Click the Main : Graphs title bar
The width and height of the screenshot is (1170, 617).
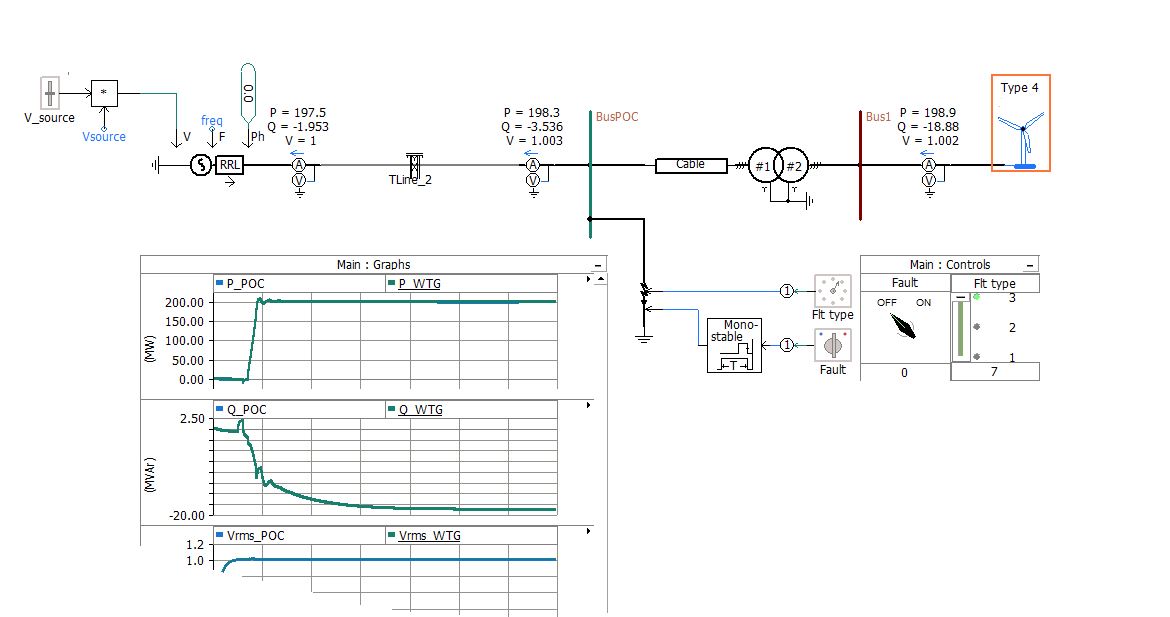click(375, 264)
